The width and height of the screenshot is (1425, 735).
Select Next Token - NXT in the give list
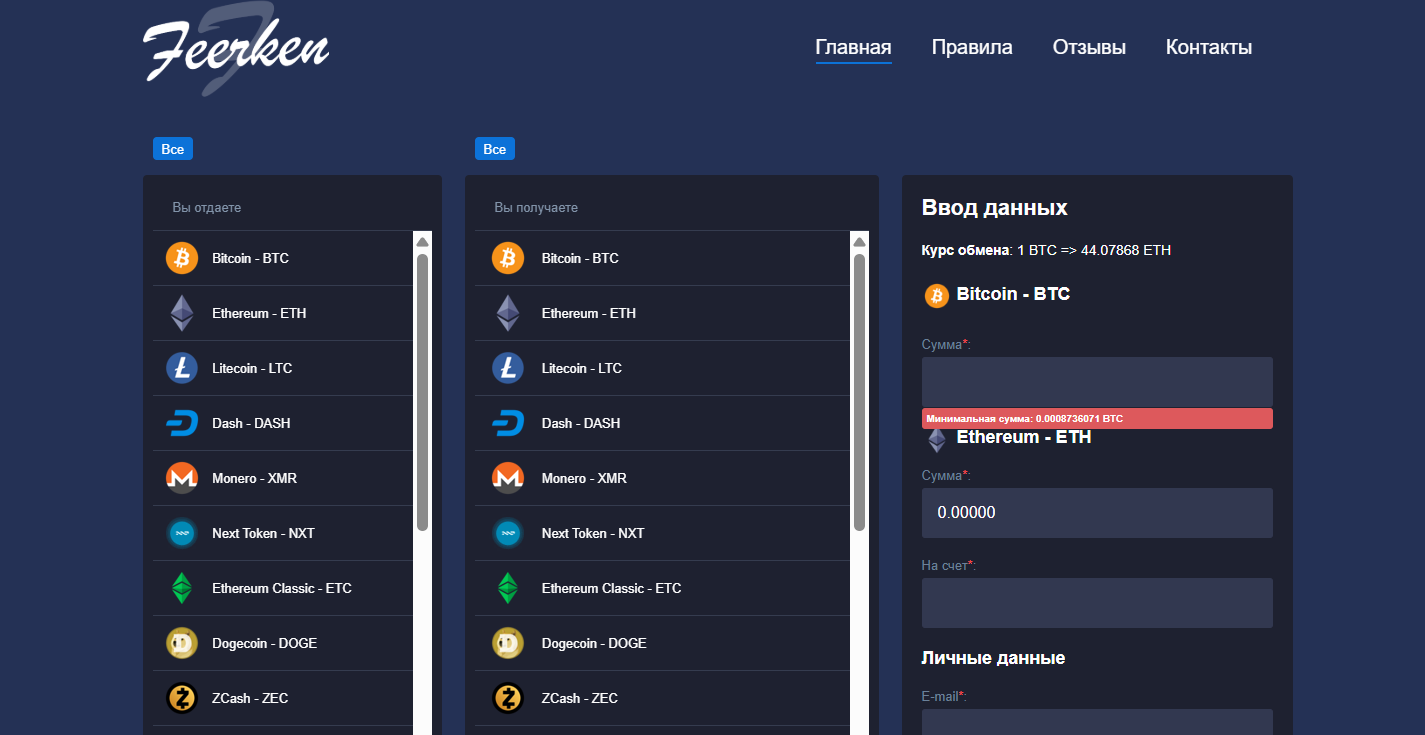[263, 533]
